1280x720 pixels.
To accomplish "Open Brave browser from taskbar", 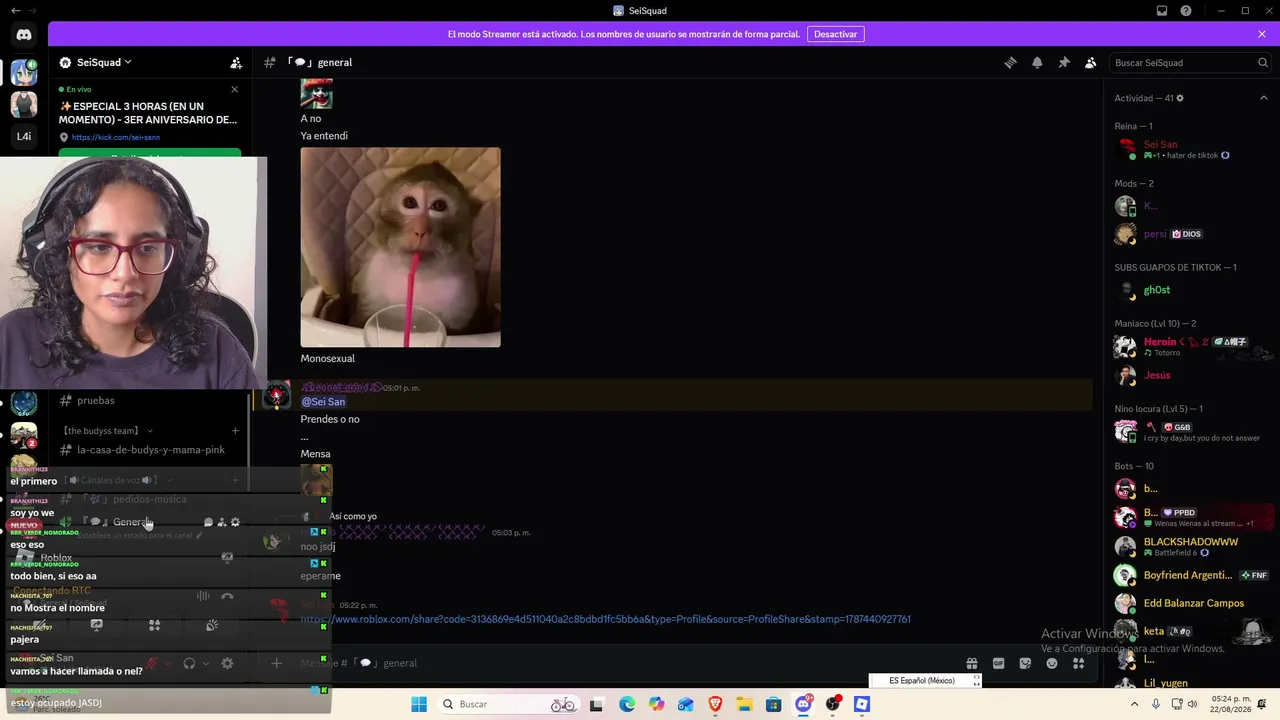I will tap(715, 704).
